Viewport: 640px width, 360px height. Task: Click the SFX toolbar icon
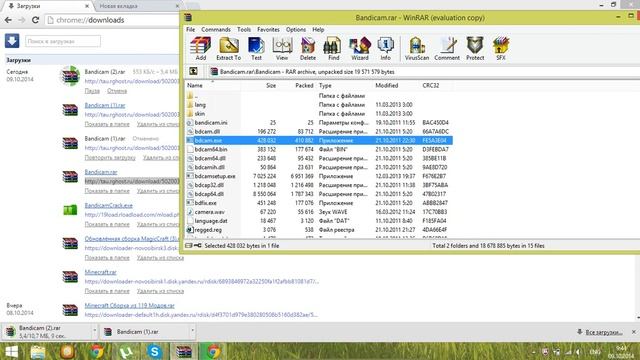pos(501,49)
